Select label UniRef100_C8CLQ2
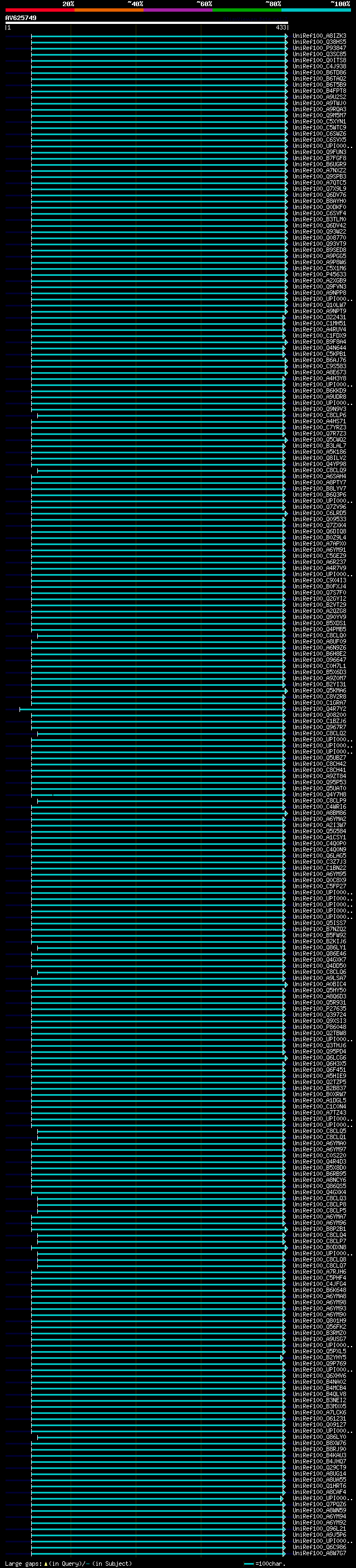 coord(319,734)
